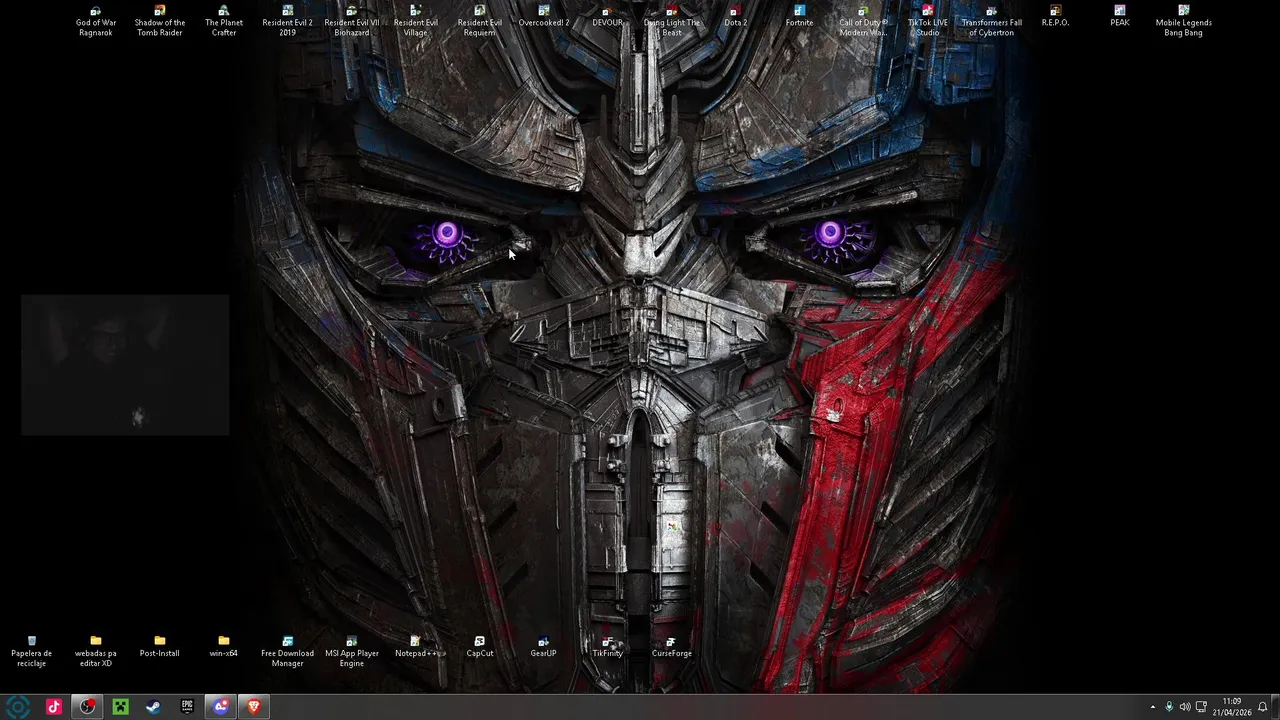This screenshot has width=1280, height=720.
Task: Open network status tray icon
Action: pos(1201,707)
